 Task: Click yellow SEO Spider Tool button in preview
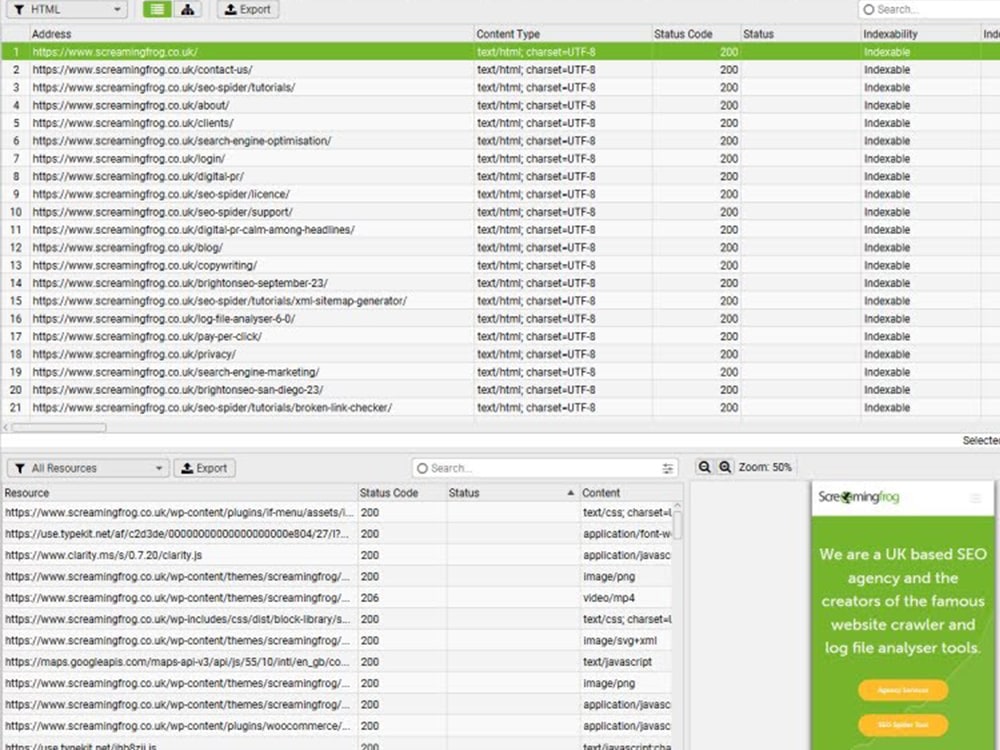[x=902, y=724]
